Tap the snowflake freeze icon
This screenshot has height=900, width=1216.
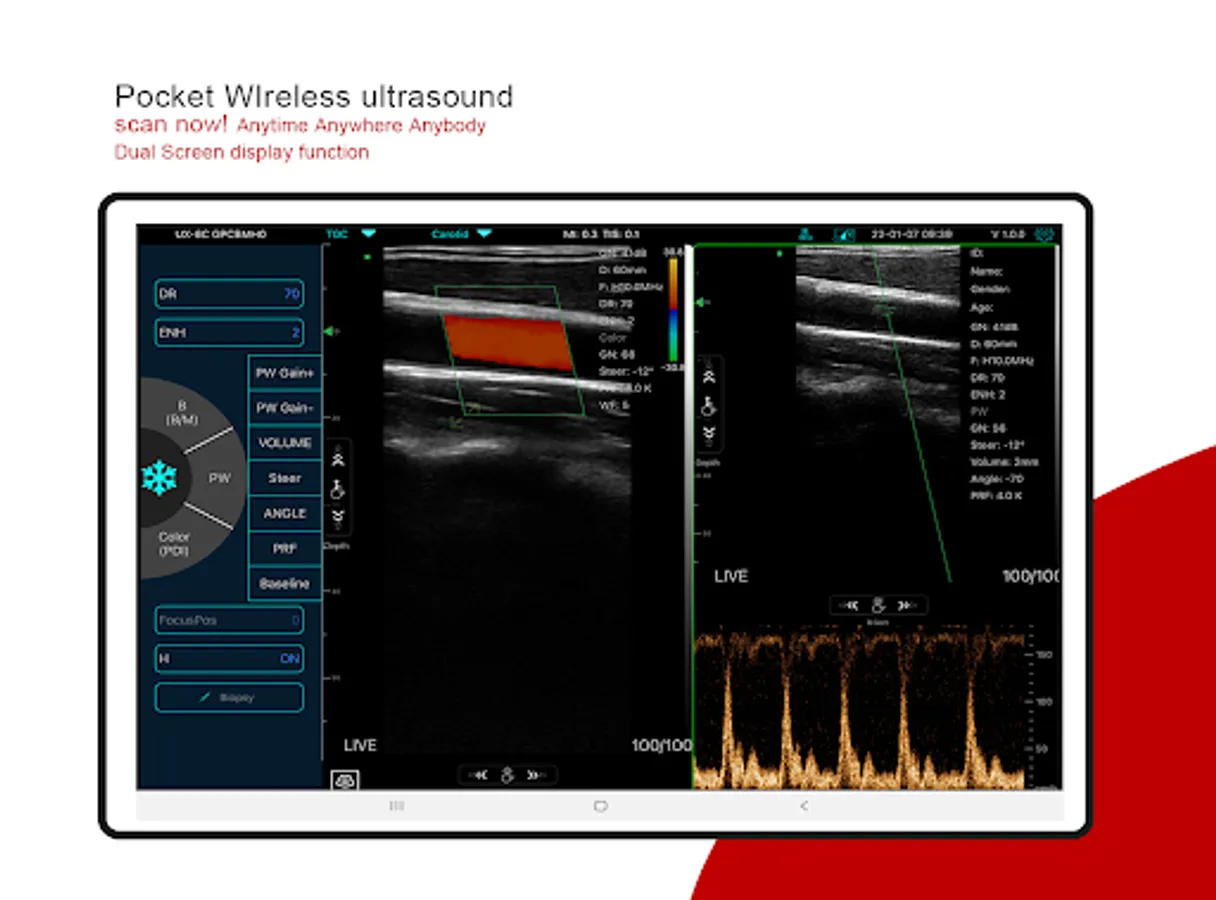point(158,478)
